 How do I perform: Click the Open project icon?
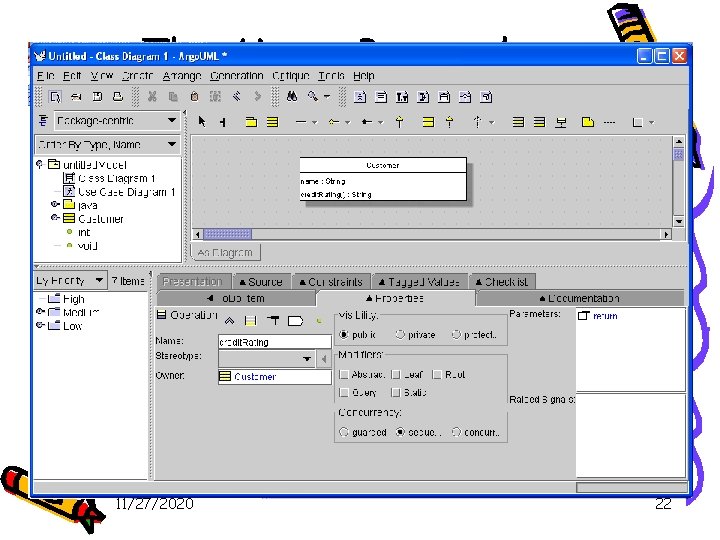point(76,96)
